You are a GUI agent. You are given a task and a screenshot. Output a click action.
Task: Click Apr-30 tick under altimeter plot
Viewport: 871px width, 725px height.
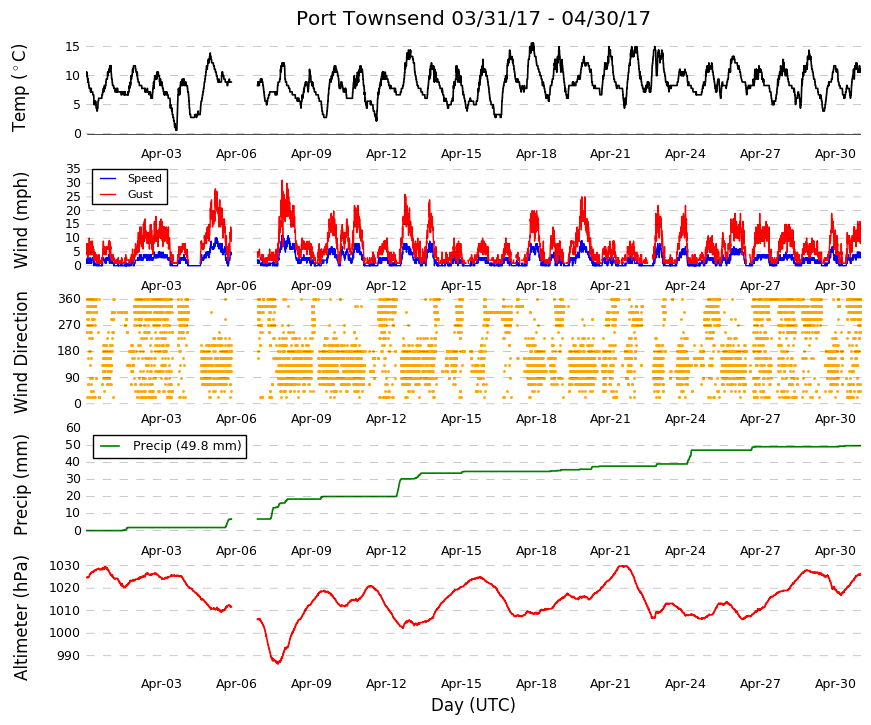tap(835, 684)
